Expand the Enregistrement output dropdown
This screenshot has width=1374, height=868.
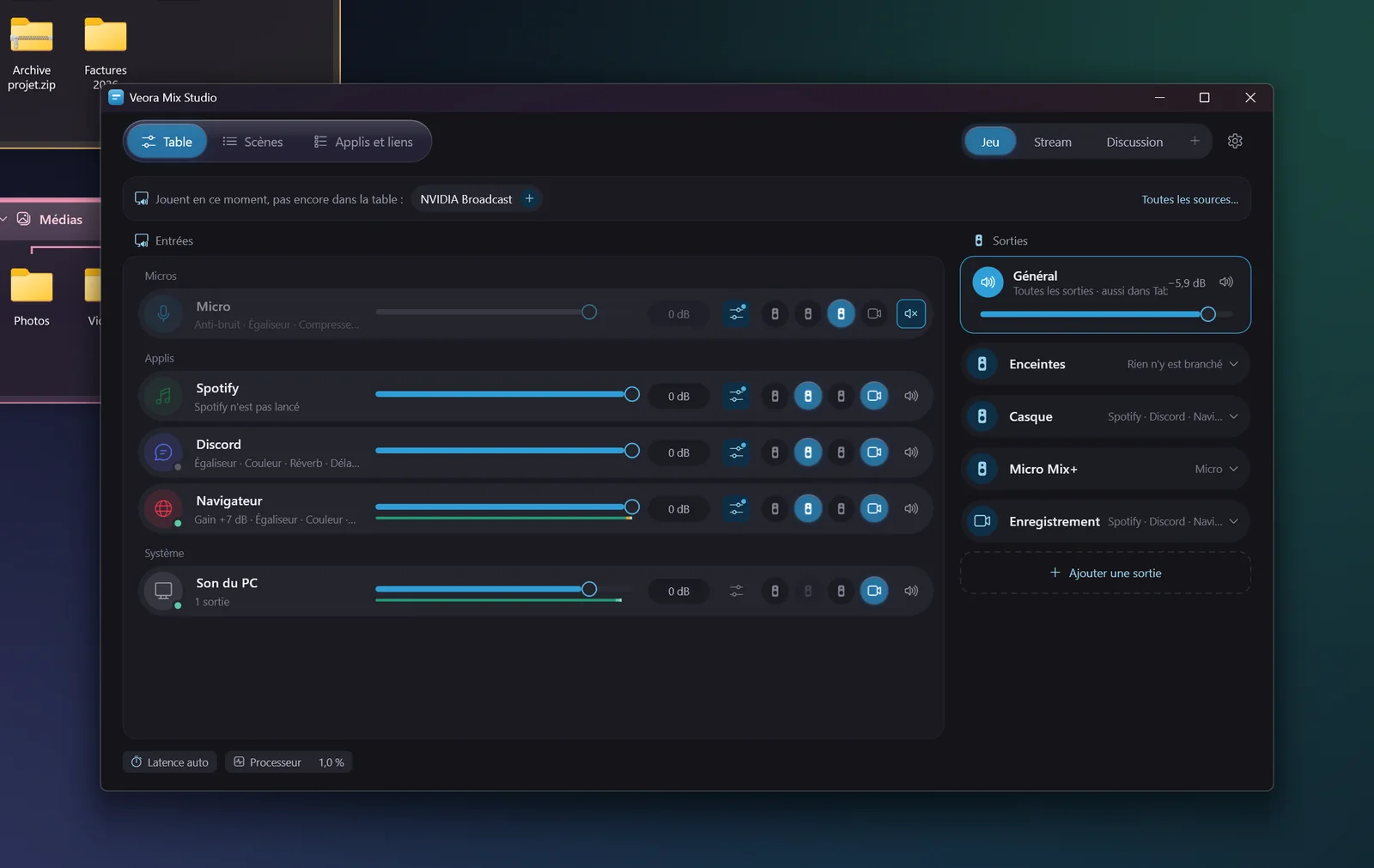1234,521
